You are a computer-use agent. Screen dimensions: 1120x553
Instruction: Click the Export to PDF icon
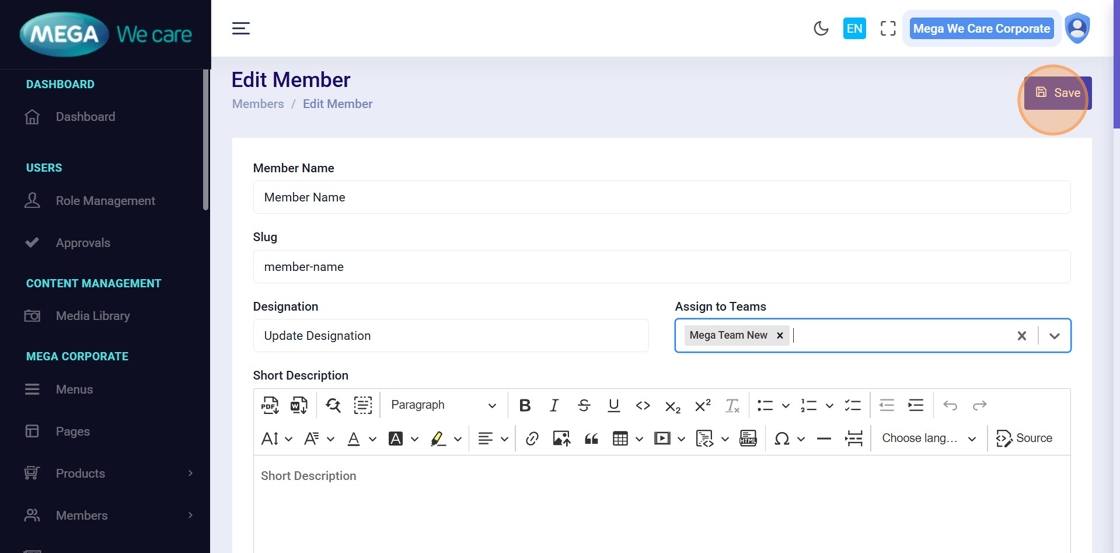pyautogui.click(x=270, y=405)
